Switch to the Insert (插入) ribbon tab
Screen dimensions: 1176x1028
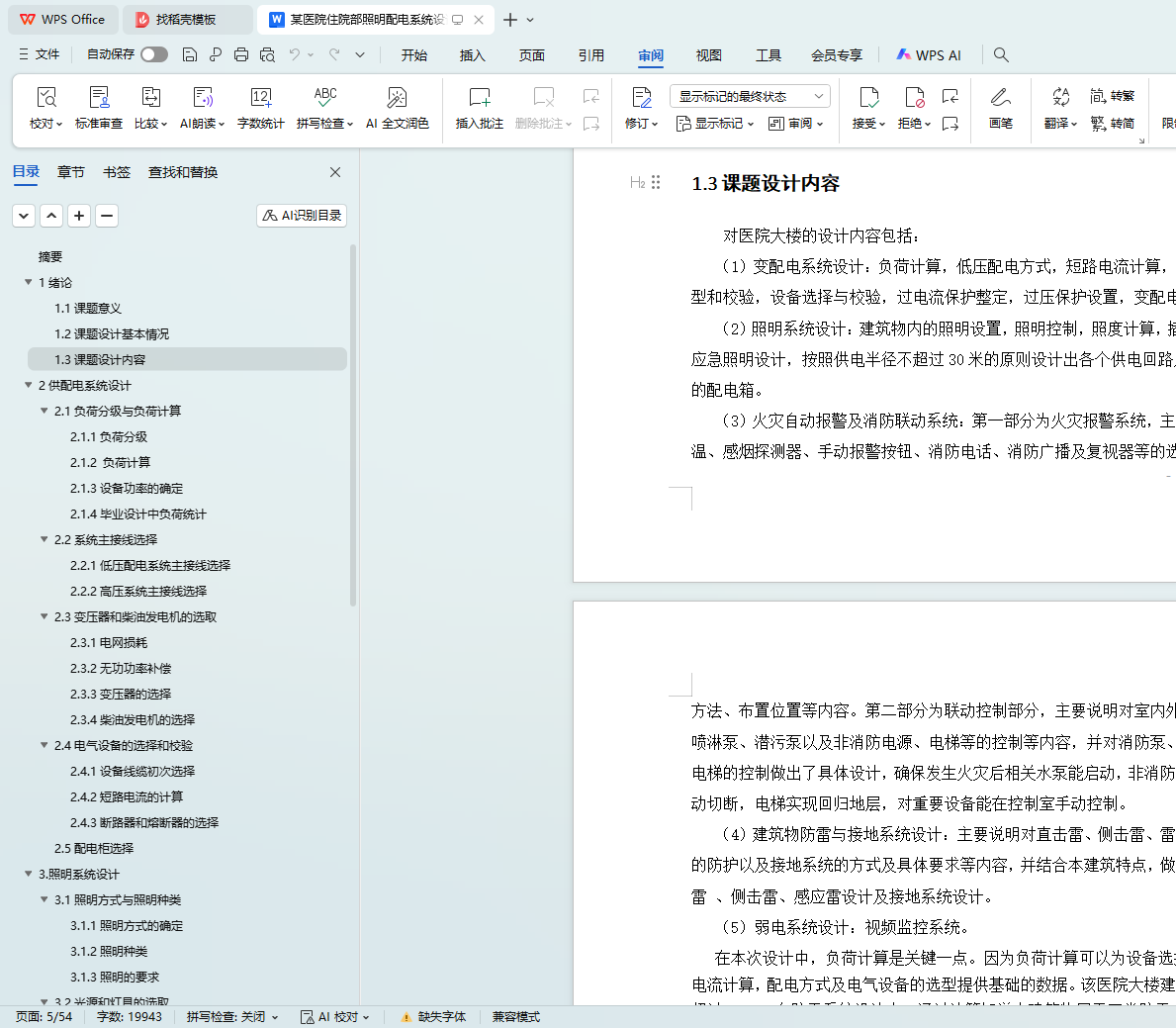click(x=473, y=55)
